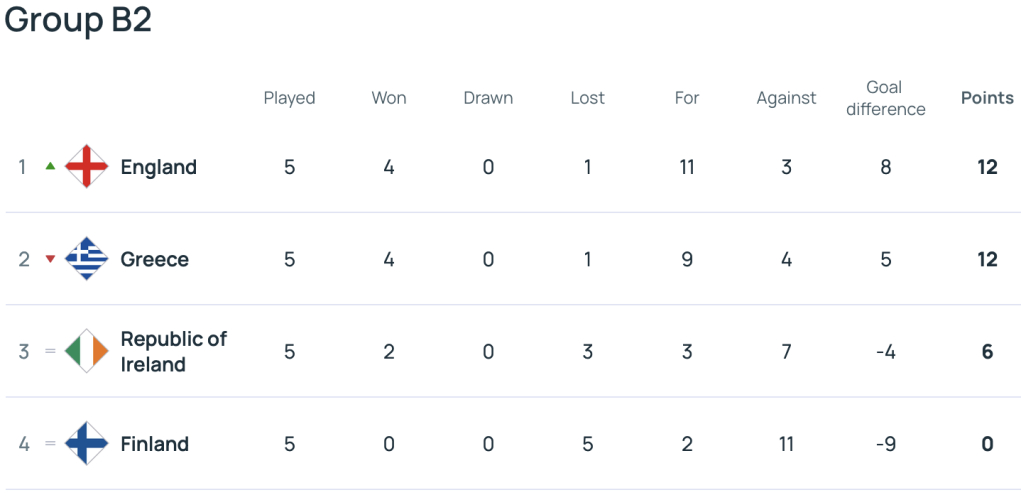Click the England flag icon
Screen dimensions: 1021x500
click(x=87, y=167)
